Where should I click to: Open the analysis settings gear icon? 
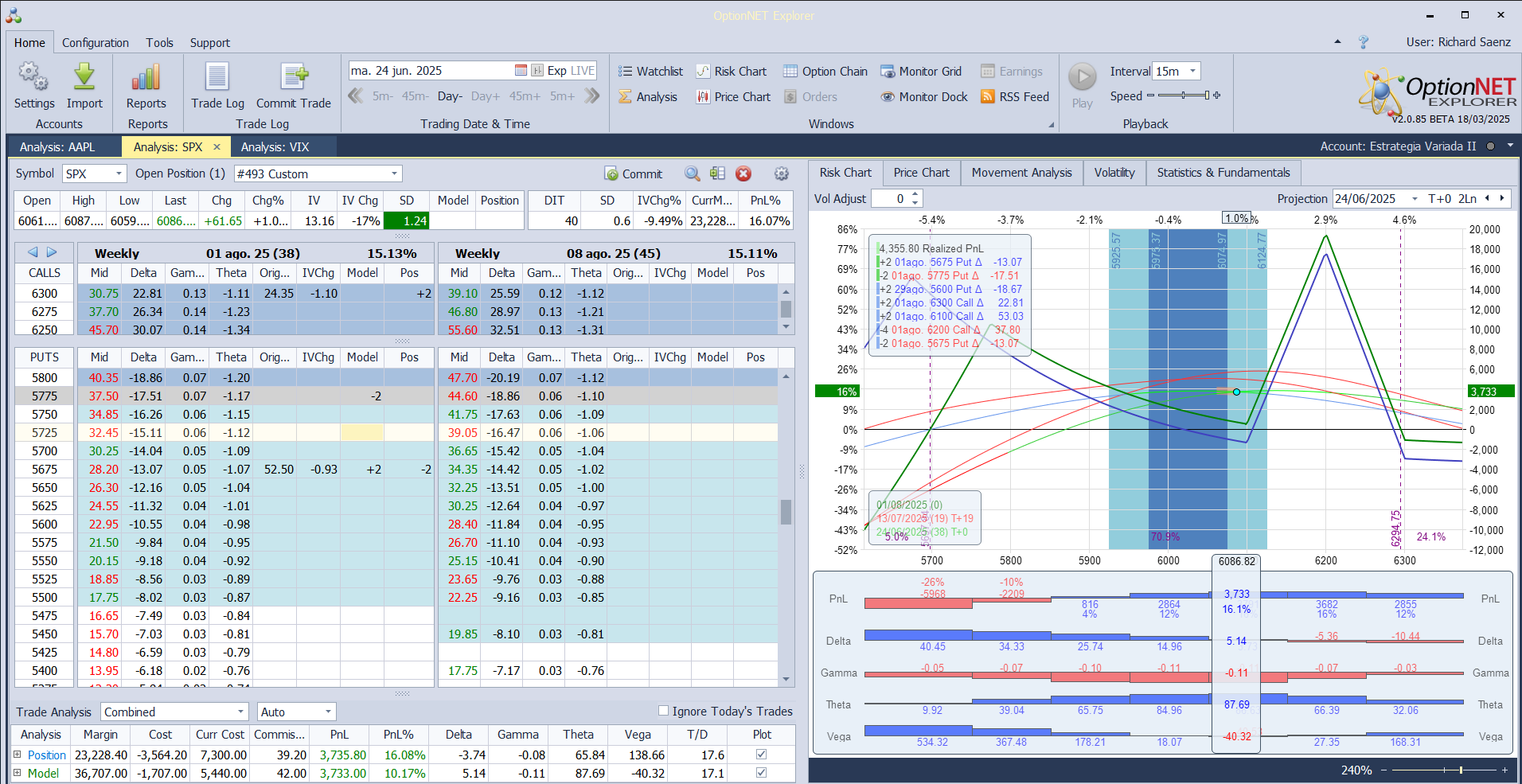tap(782, 174)
